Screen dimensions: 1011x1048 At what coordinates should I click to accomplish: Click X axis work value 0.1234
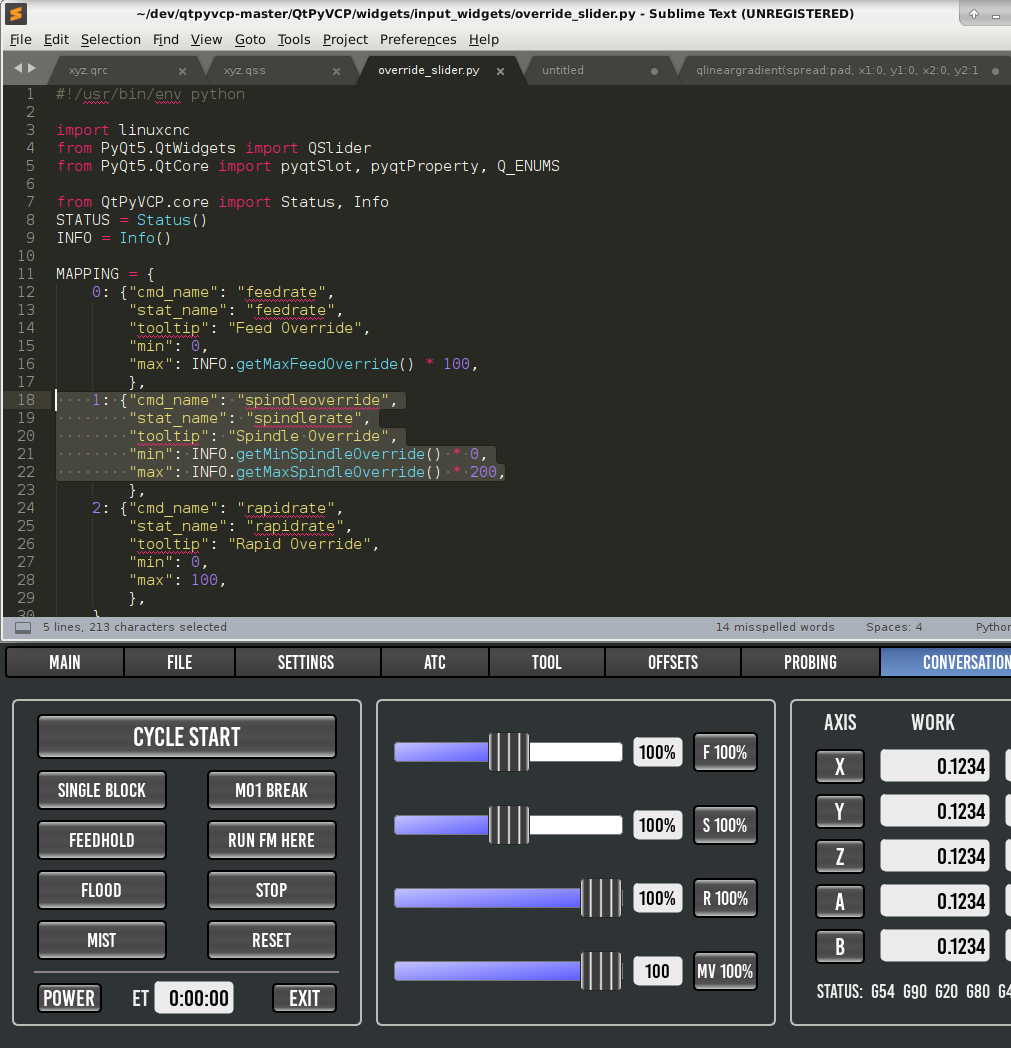[x=935, y=766]
